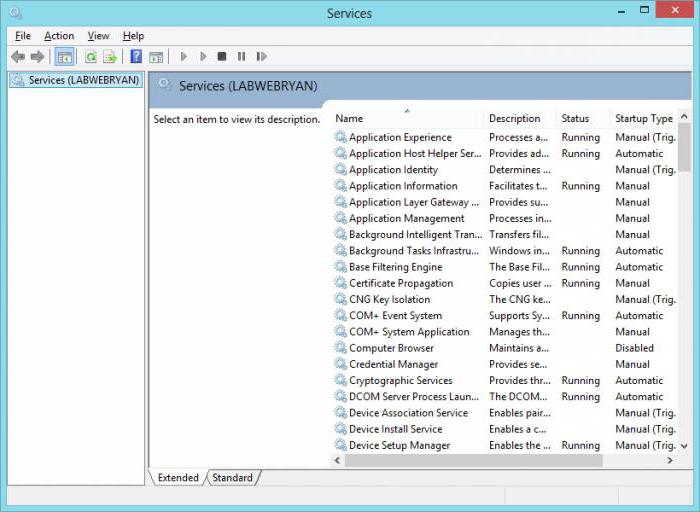
Task: Open the File menu
Action: coord(23,36)
